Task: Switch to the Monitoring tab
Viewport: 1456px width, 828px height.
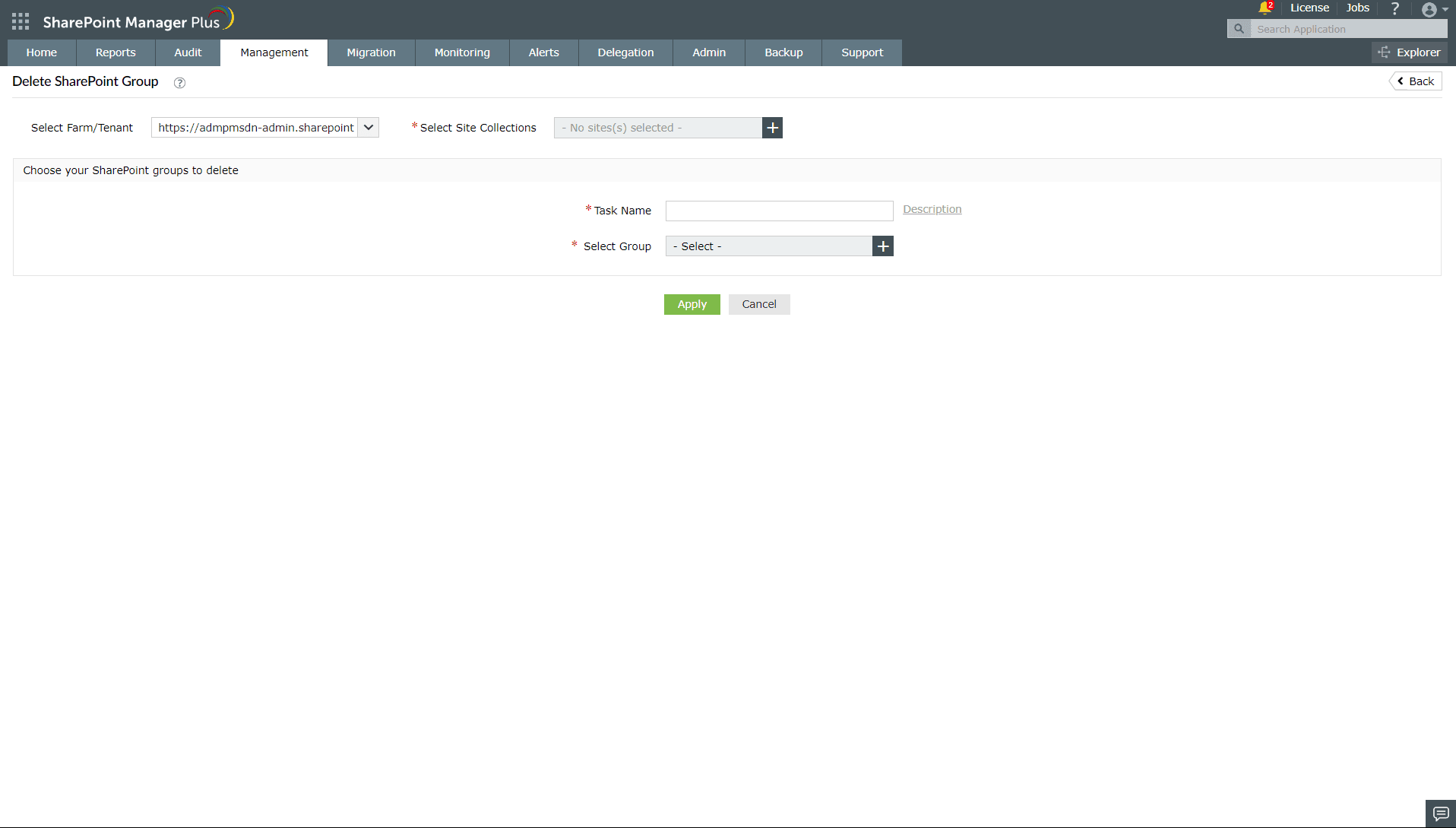Action: coord(462,52)
